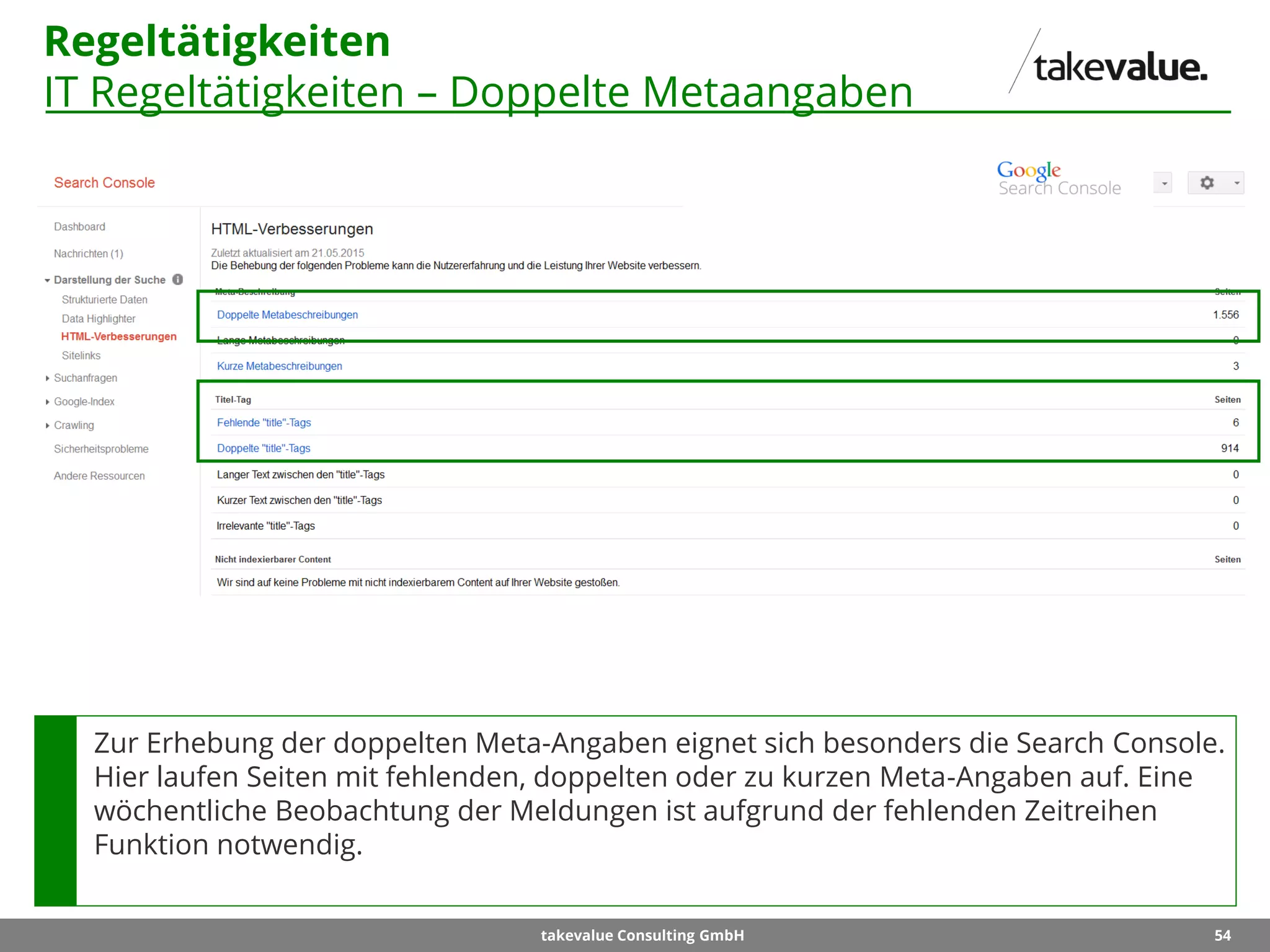Open the Doppelte Metabeschreibungen link

(287, 315)
